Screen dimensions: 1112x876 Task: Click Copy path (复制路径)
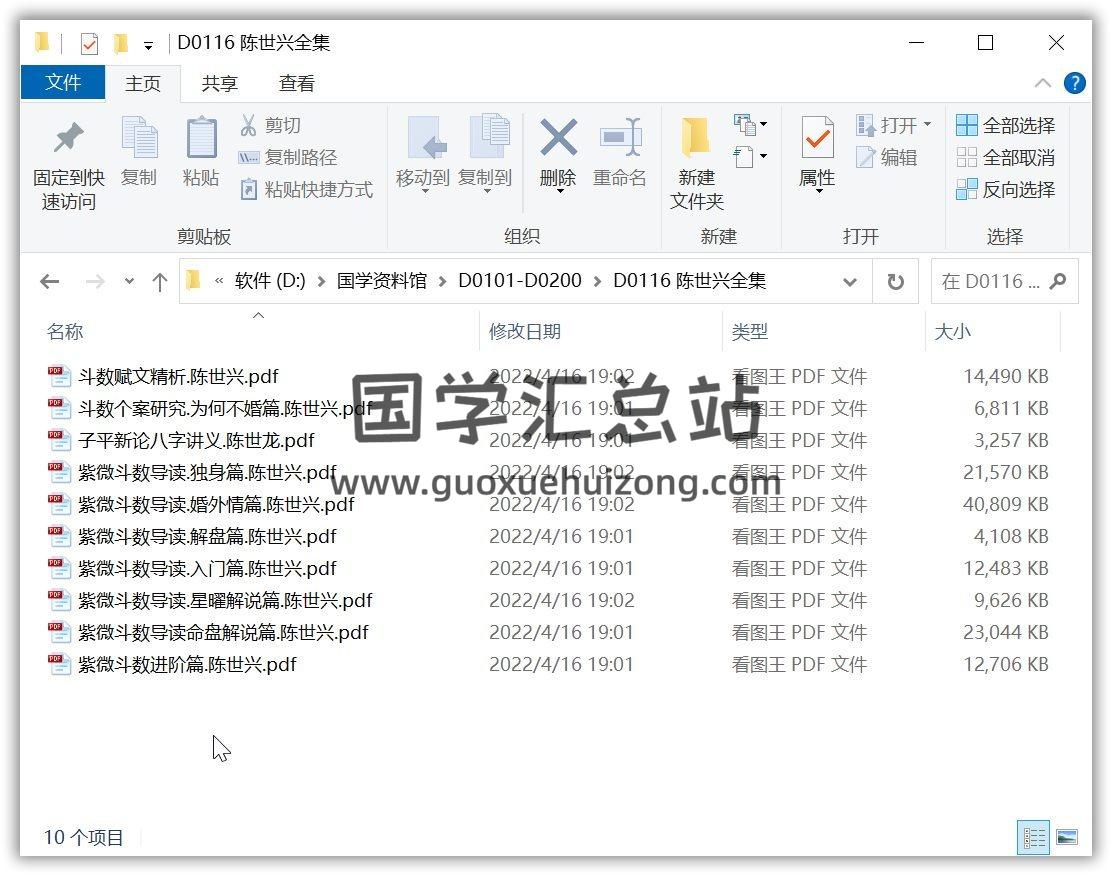(x=288, y=157)
